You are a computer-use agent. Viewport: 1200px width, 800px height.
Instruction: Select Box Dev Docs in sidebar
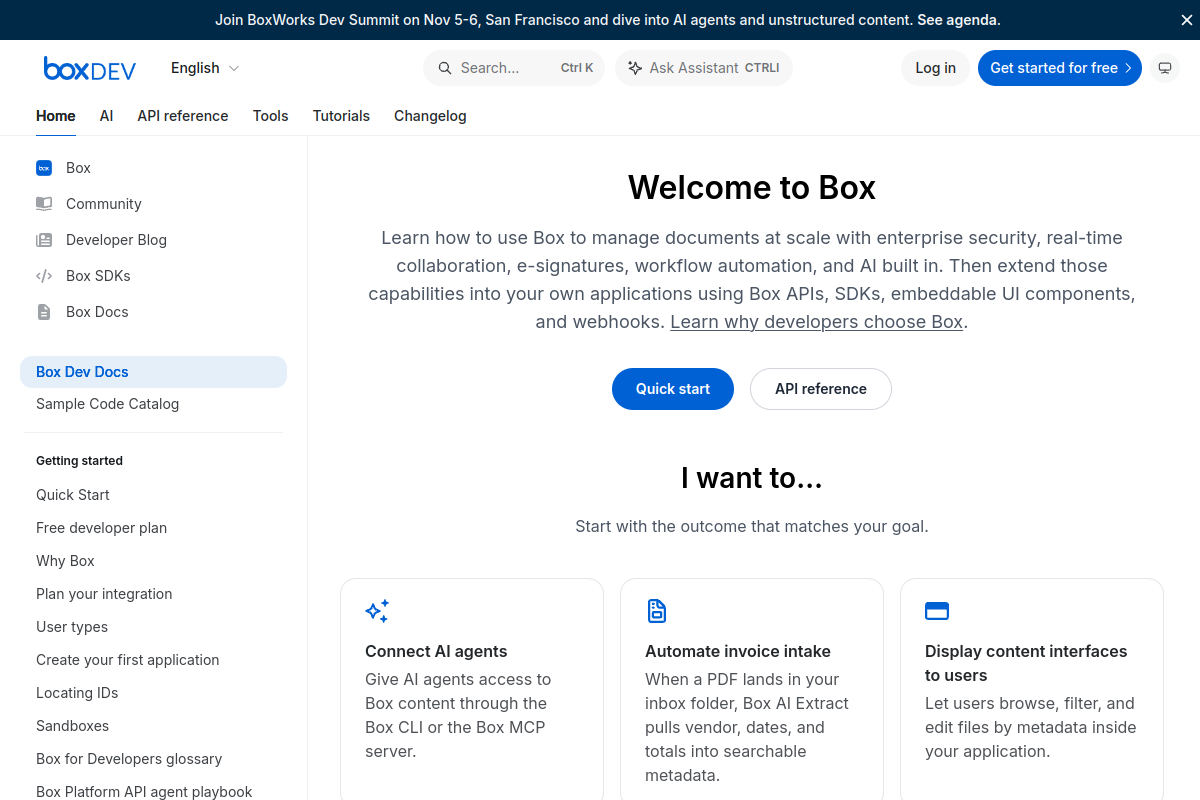[x=153, y=372]
